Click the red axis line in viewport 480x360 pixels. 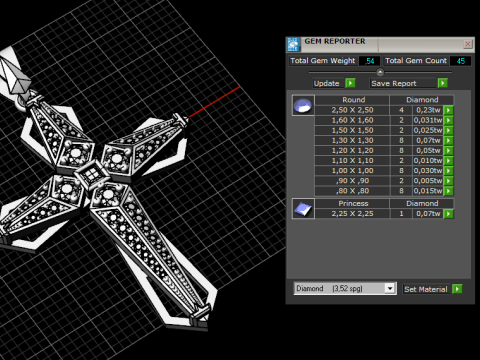coord(214,102)
